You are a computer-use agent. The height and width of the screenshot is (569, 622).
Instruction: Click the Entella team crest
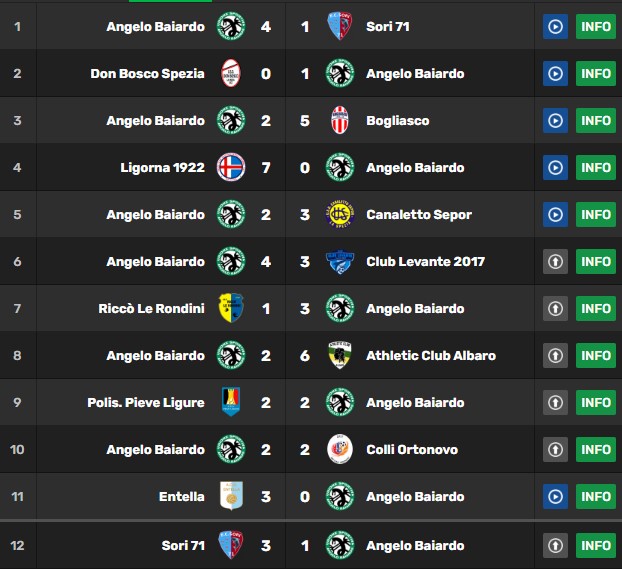point(231,496)
